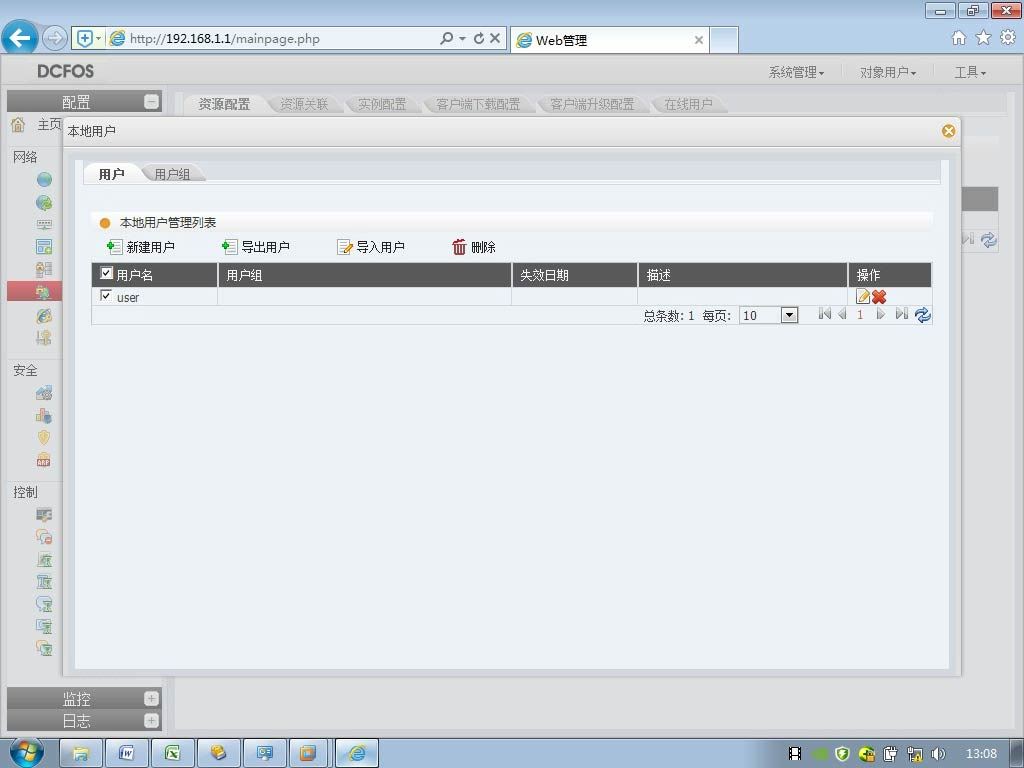Open the 工具 dropdown menu

(x=970, y=72)
